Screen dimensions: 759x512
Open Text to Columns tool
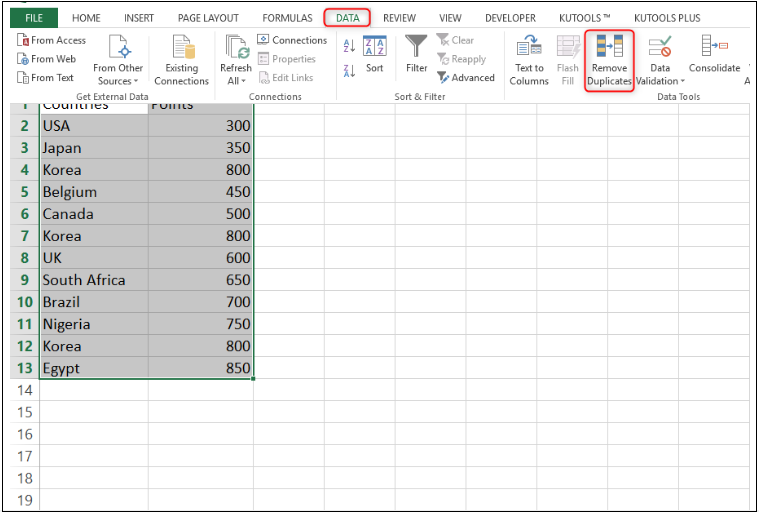point(528,48)
